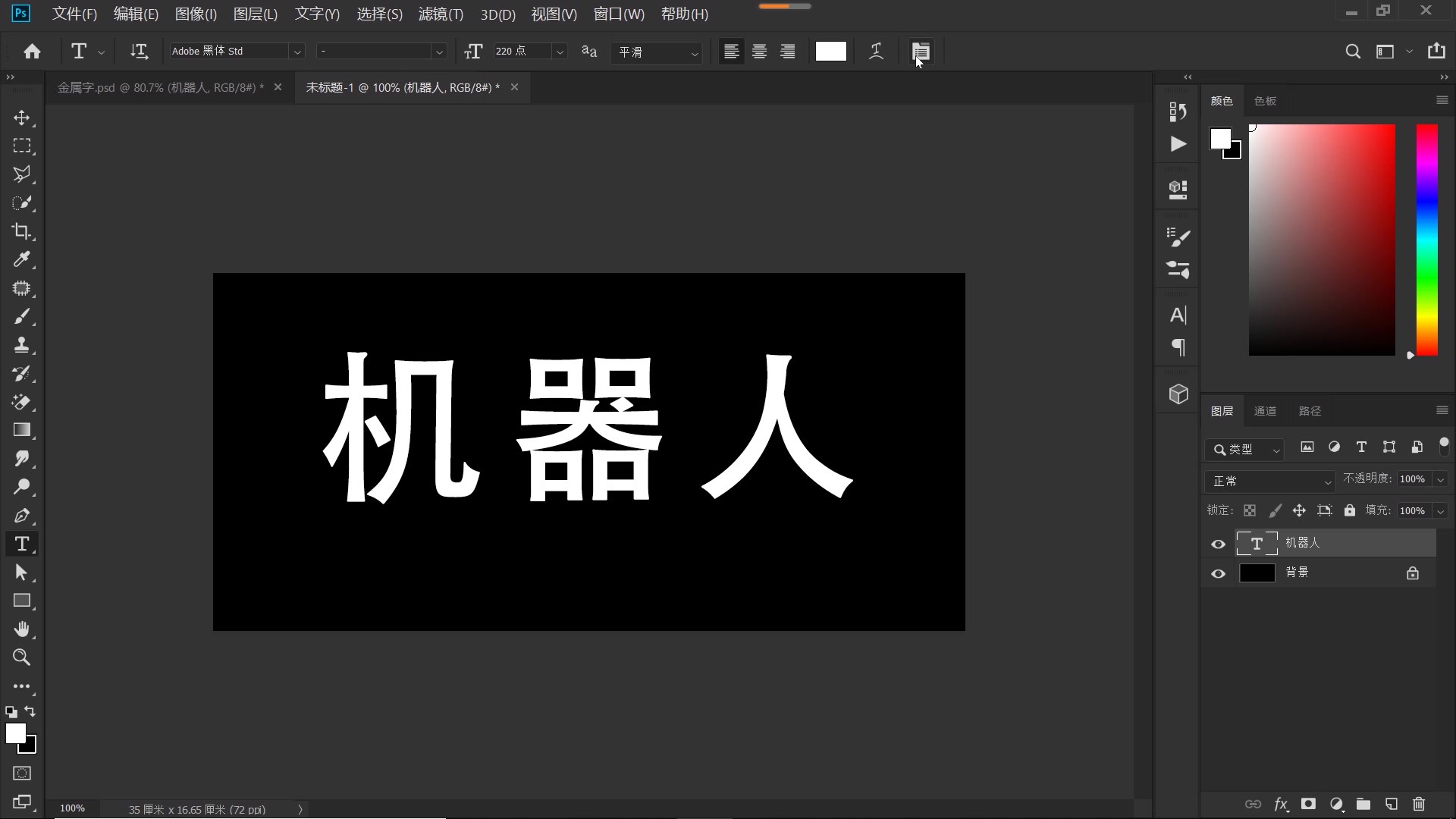Open the 滤镜 menu

(440, 14)
